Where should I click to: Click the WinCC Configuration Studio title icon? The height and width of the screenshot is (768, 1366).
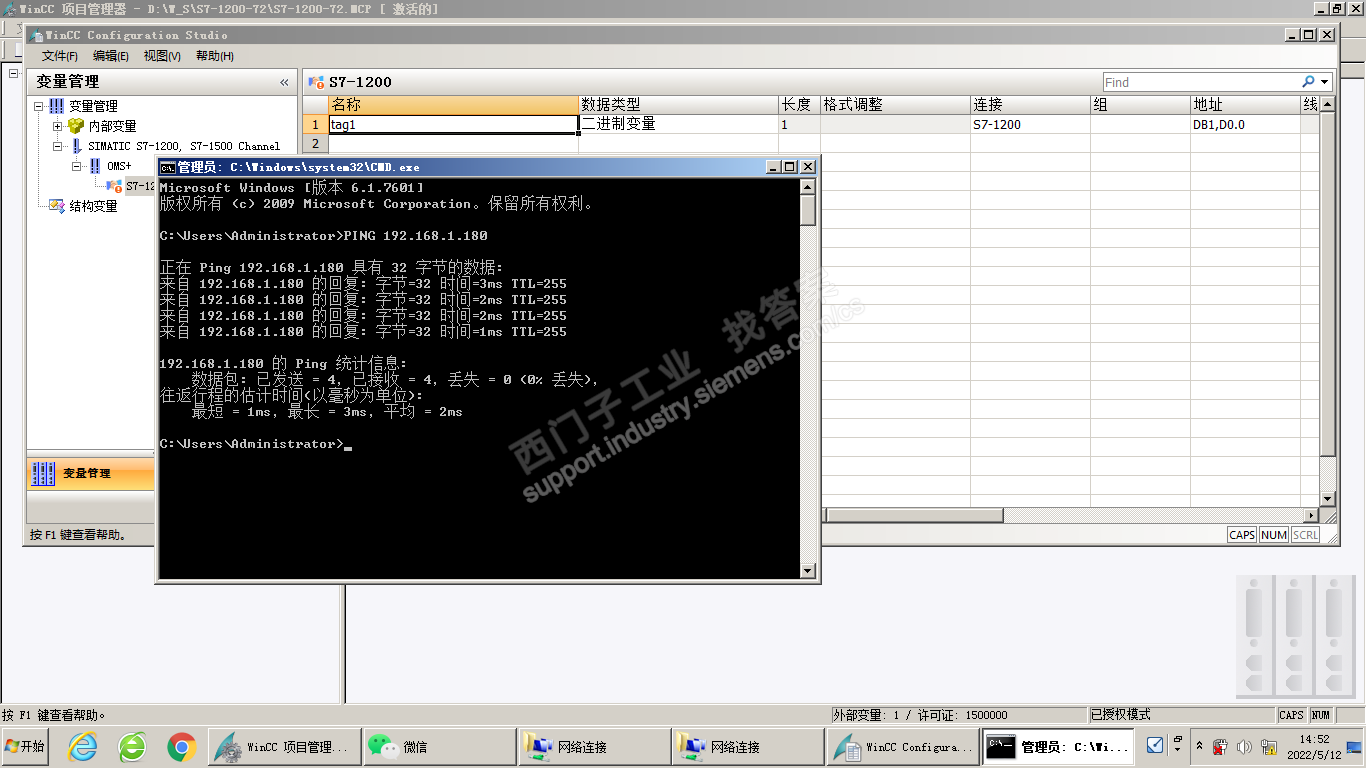tap(36, 35)
